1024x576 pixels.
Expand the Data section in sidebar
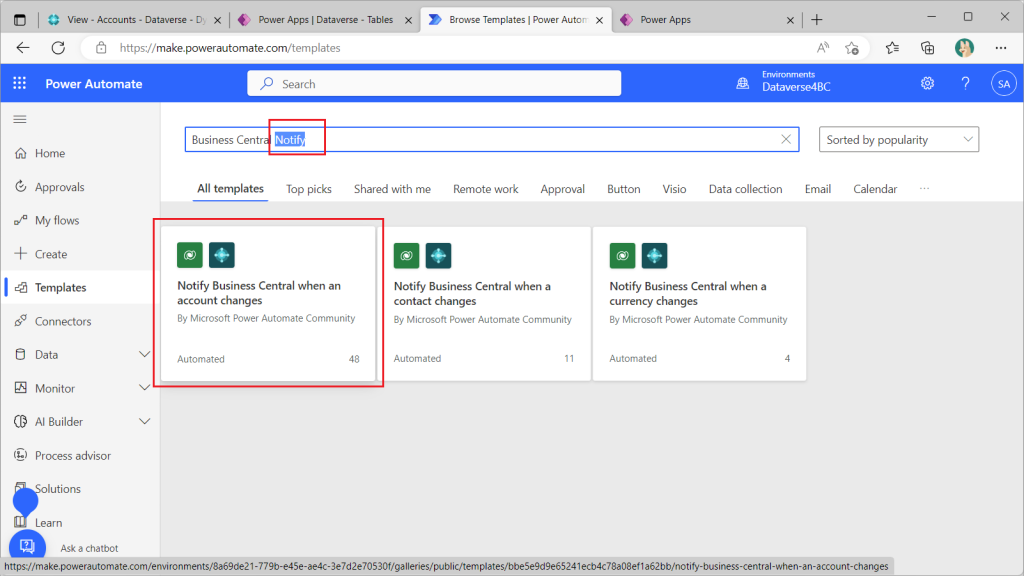pyautogui.click(x=144, y=355)
